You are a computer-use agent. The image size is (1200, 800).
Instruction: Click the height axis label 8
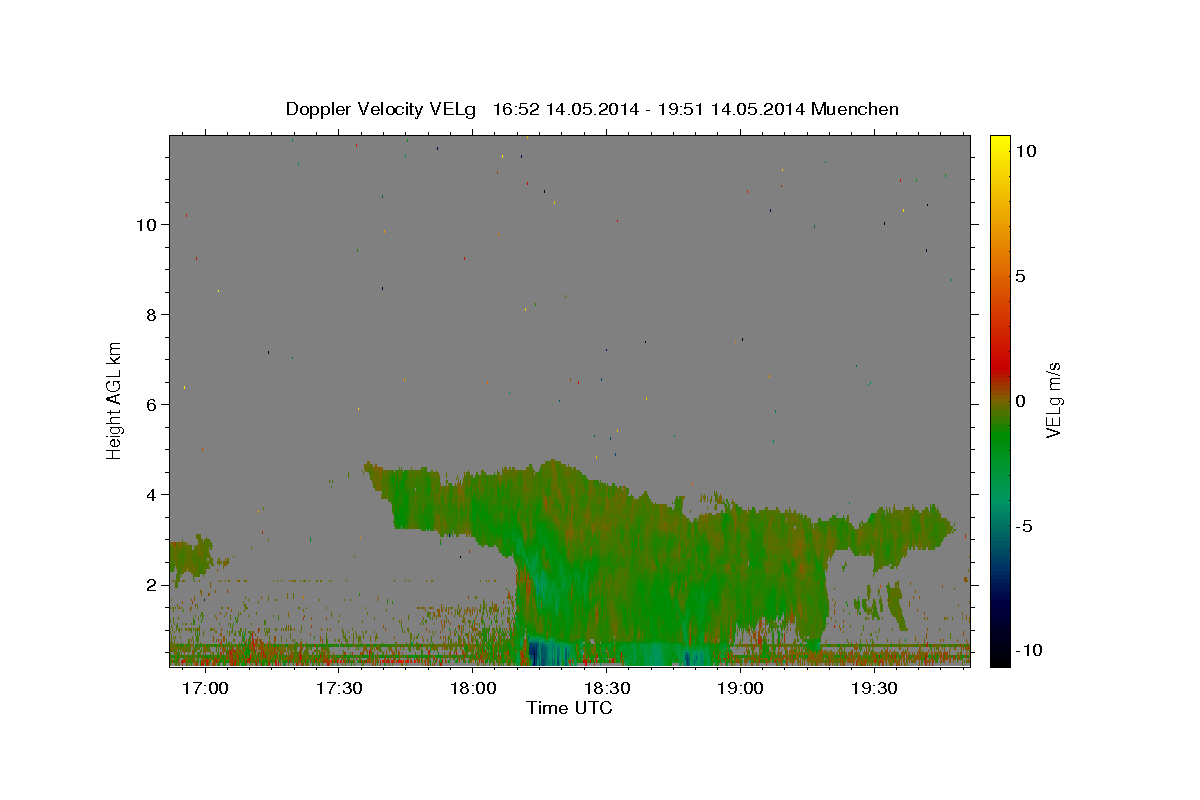(x=152, y=315)
